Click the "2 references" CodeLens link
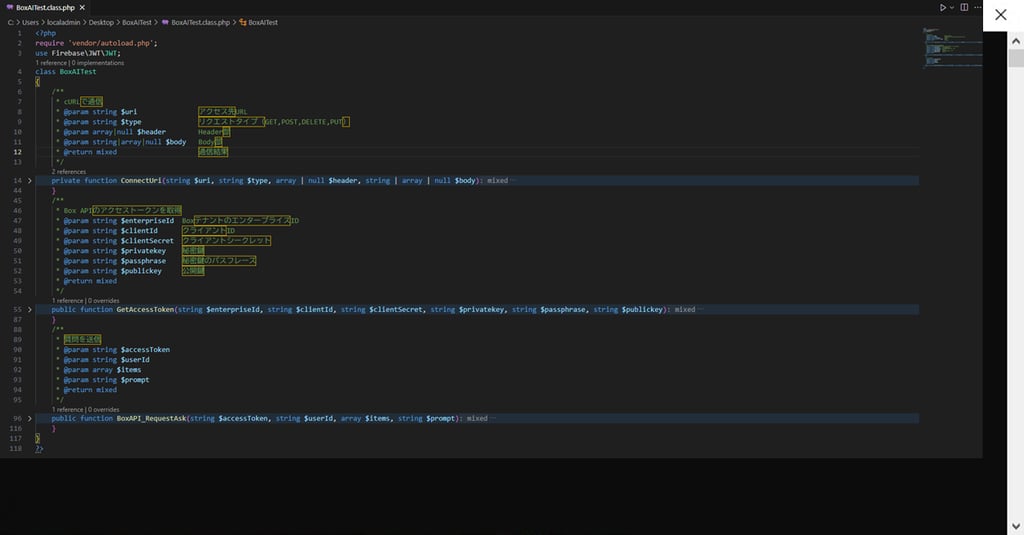This screenshot has width=1024, height=535. click(68, 171)
